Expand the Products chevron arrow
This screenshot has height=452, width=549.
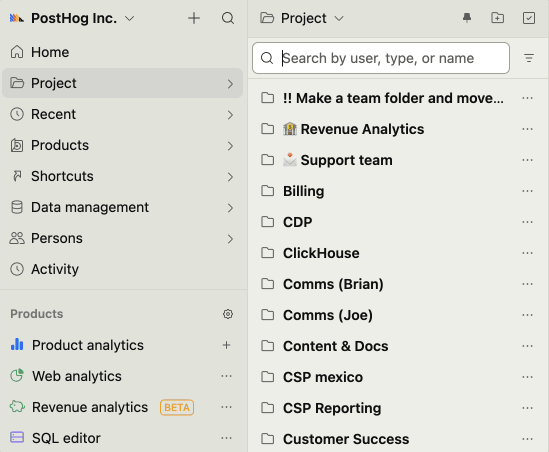tap(230, 146)
